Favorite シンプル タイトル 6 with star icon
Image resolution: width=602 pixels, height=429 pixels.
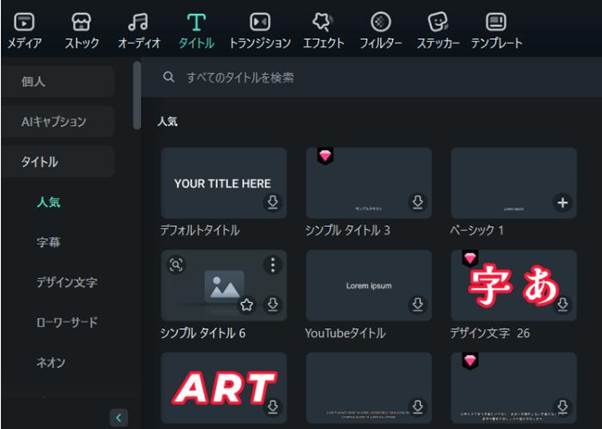(x=246, y=304)
